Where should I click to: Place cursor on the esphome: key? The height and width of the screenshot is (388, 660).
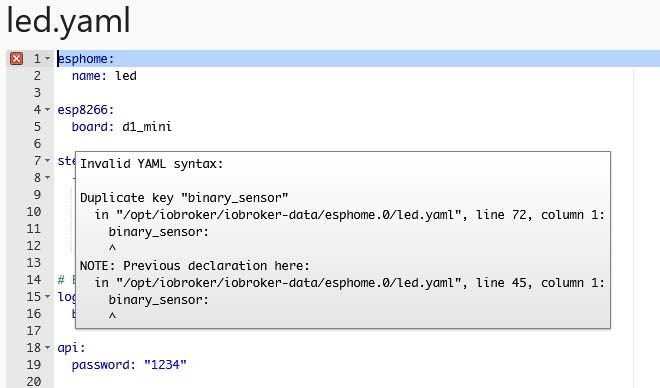86,58
